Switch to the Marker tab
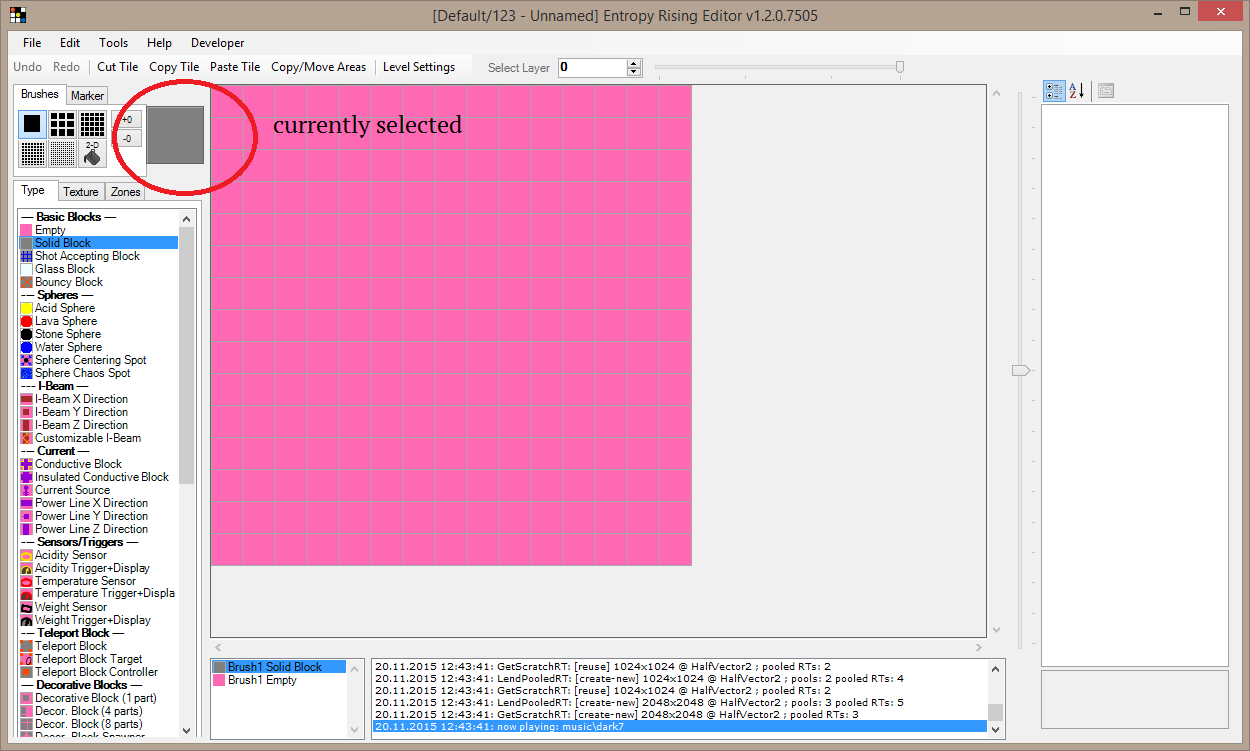The height and width of the screenshot is (751, 1250). point(88,96)
